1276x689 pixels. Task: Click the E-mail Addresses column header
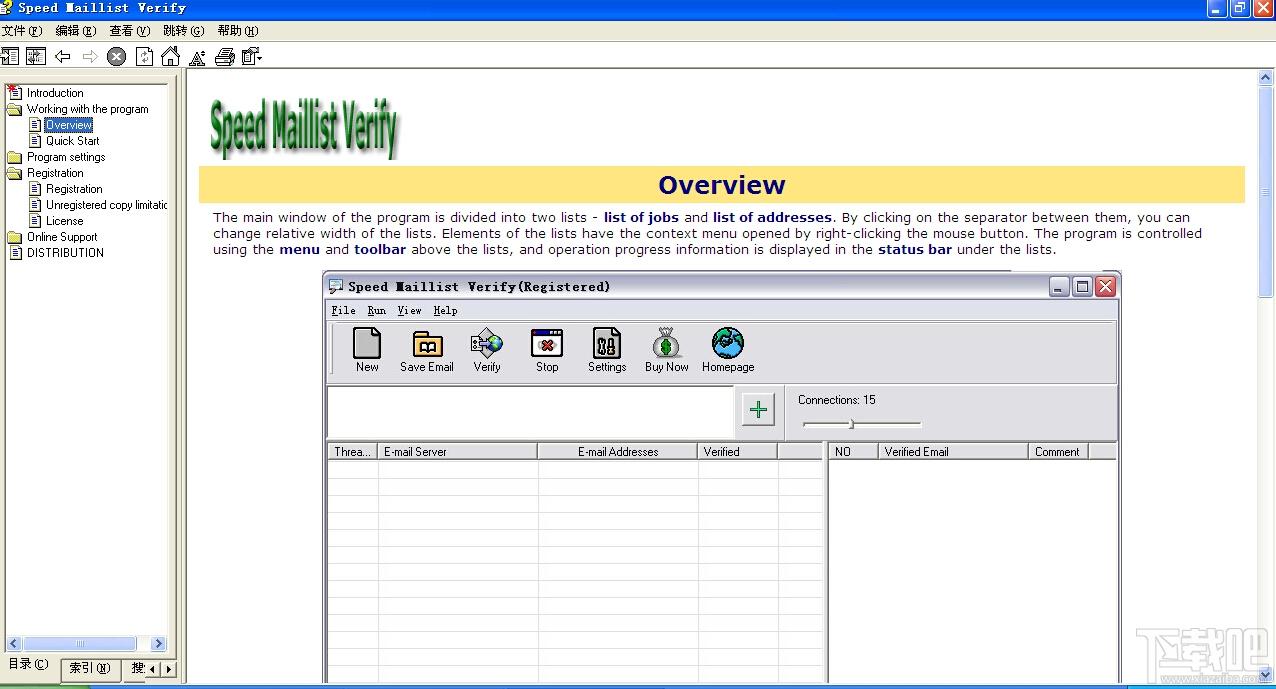click(x=618, y=452)
